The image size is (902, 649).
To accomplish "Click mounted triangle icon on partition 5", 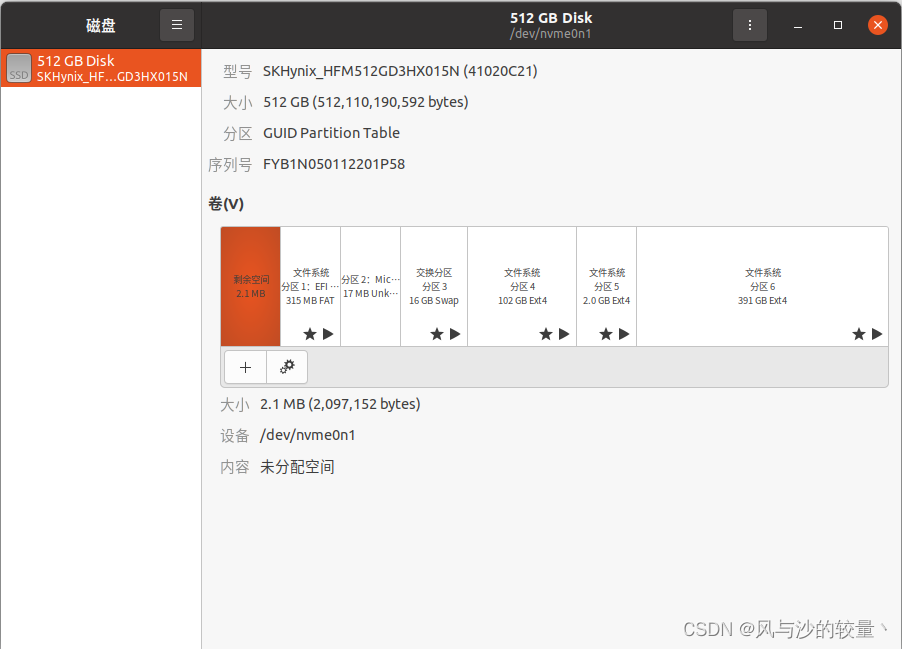I will click(624, 334).
